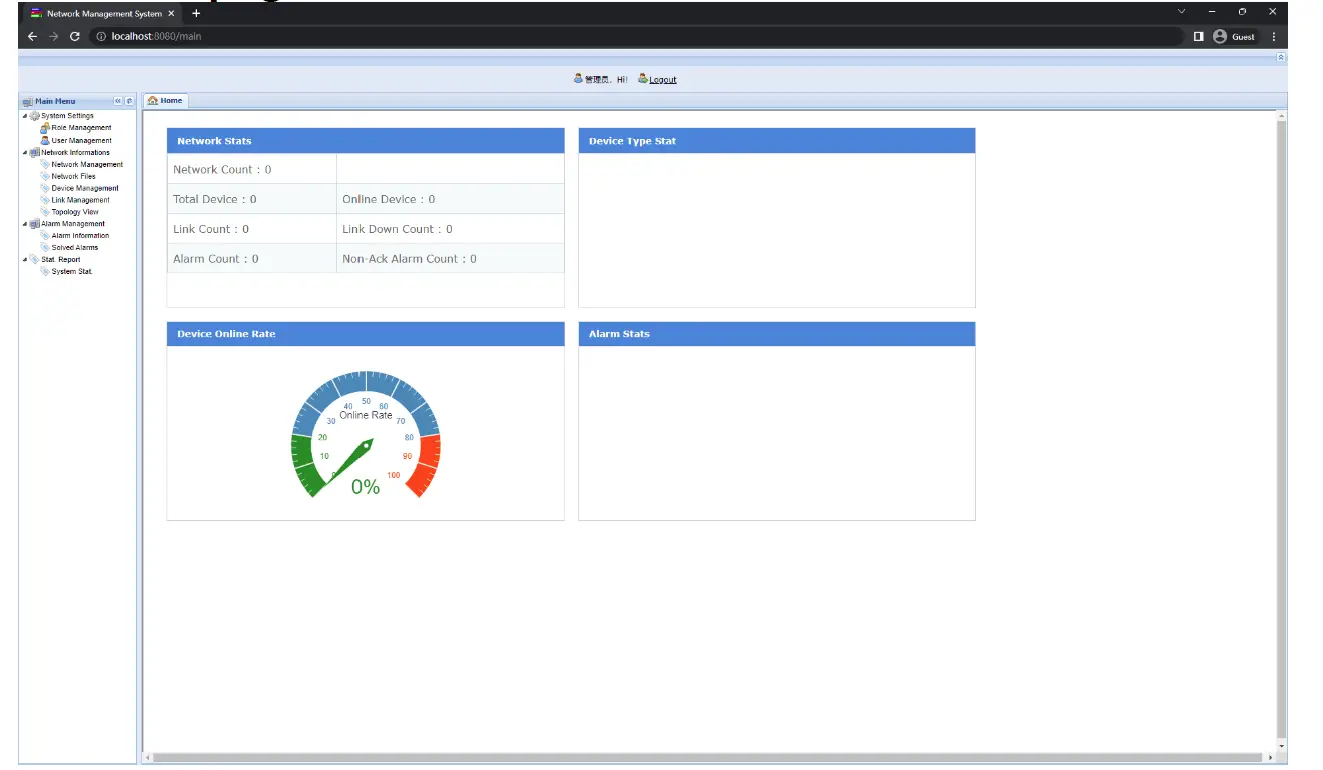Open Role Management from the sidebar

pos(80,127)
